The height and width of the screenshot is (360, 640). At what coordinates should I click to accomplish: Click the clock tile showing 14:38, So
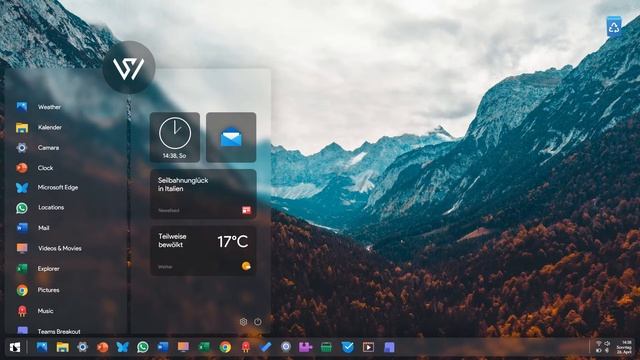tap(175, 137)
